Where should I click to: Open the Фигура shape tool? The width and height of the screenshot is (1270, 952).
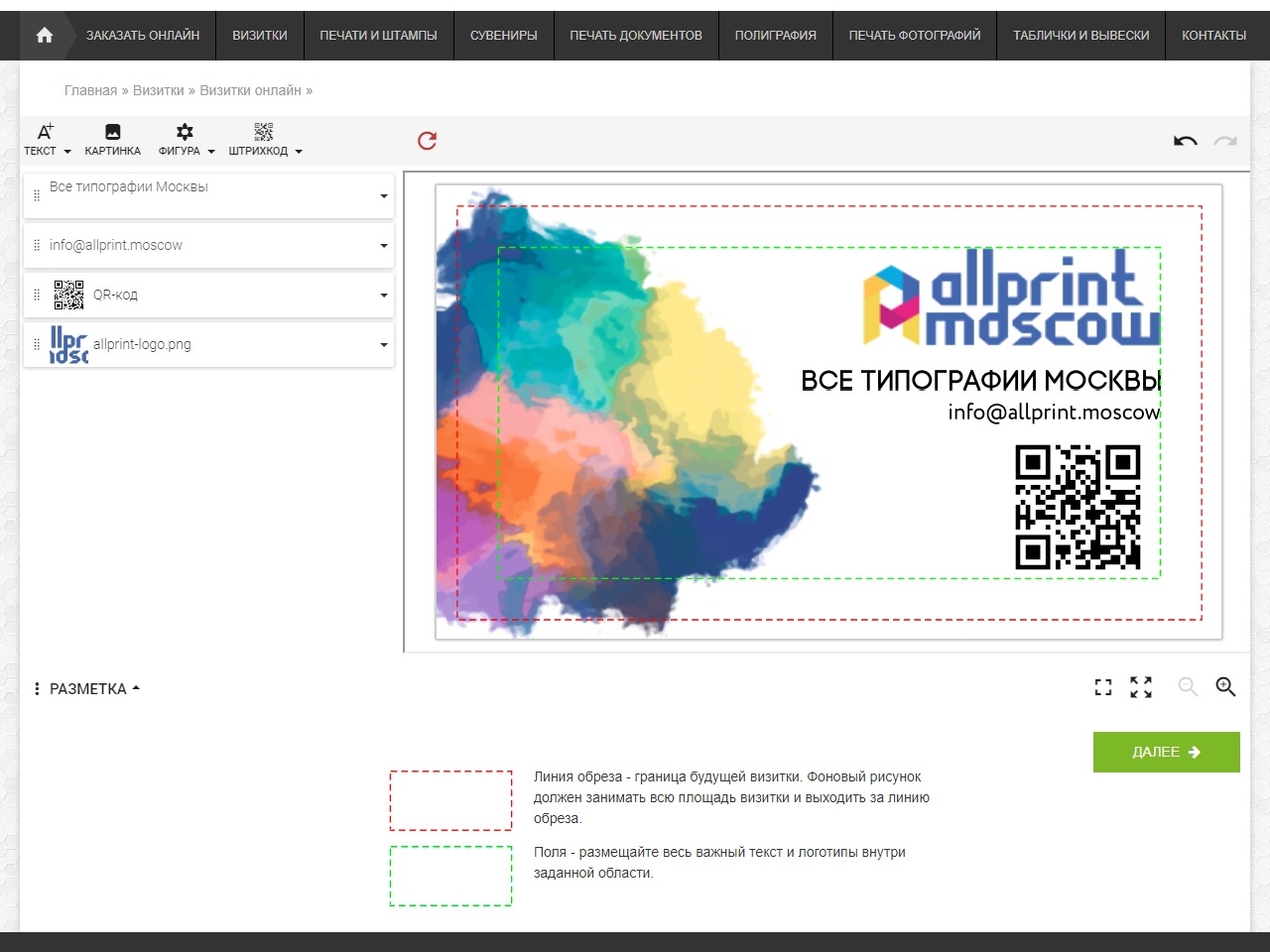pos(186,140)
